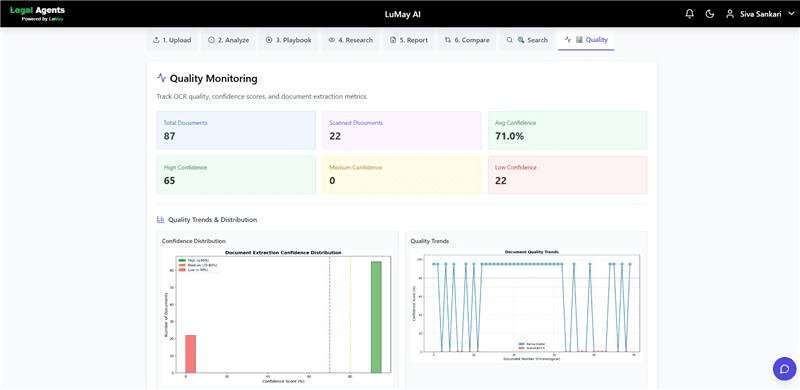The width and height of the screenshot is (800, 390).
Task: Click the Quality Trends & Distribution chart icon
Action: (x=161, y=220)
